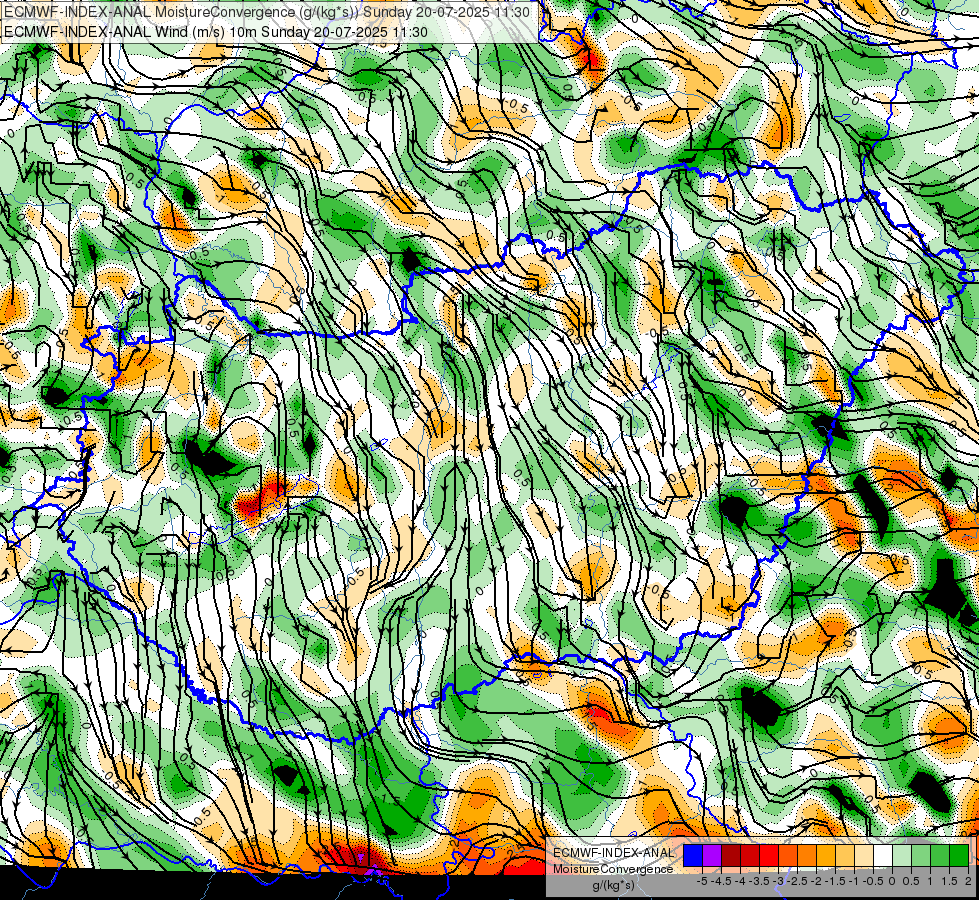Click the -4.5 legend tick label
Image resolution: width=979 pixels, height=900 pixels.
click(721, 881)
